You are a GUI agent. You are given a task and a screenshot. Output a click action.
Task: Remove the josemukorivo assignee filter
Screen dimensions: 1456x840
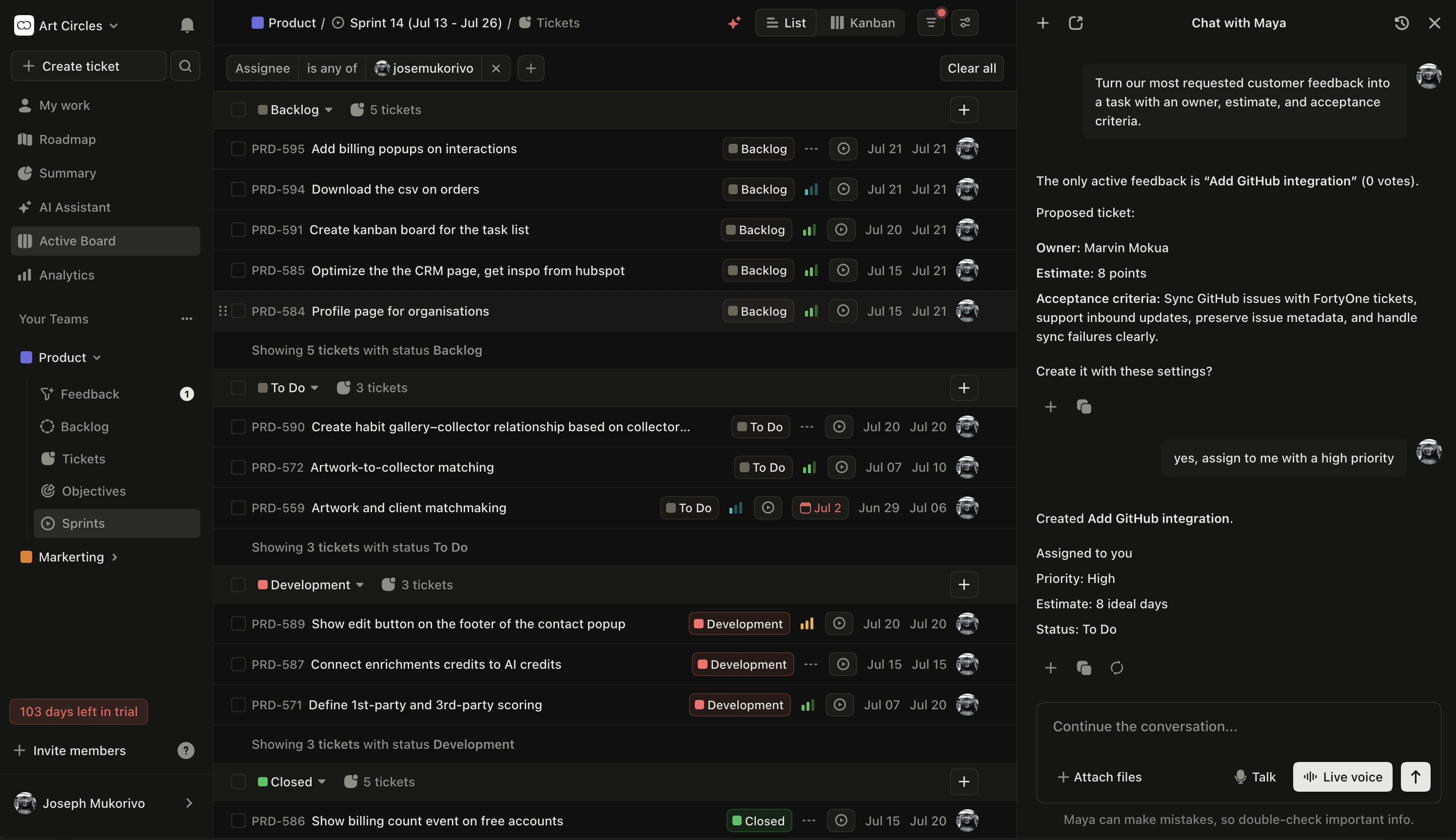496,68
